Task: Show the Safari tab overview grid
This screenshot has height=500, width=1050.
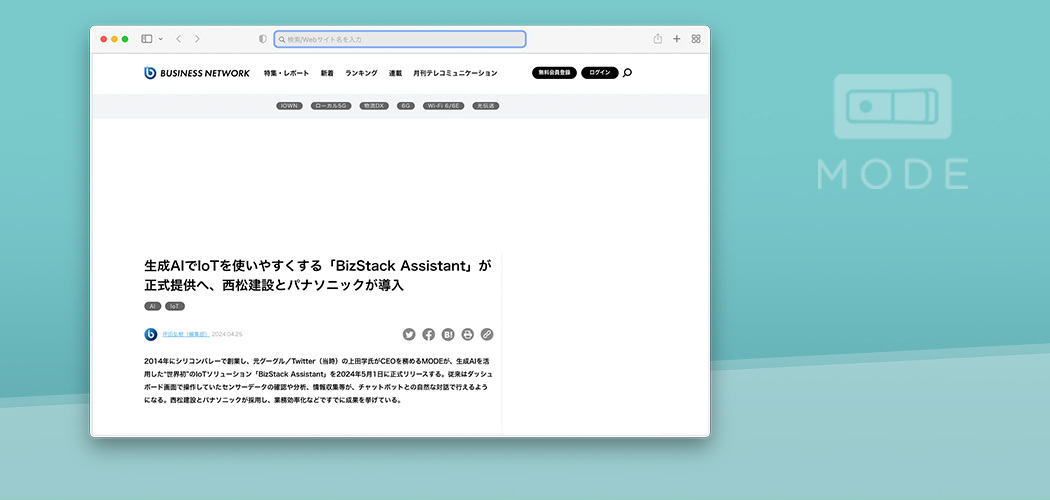Action: [696, 39]
